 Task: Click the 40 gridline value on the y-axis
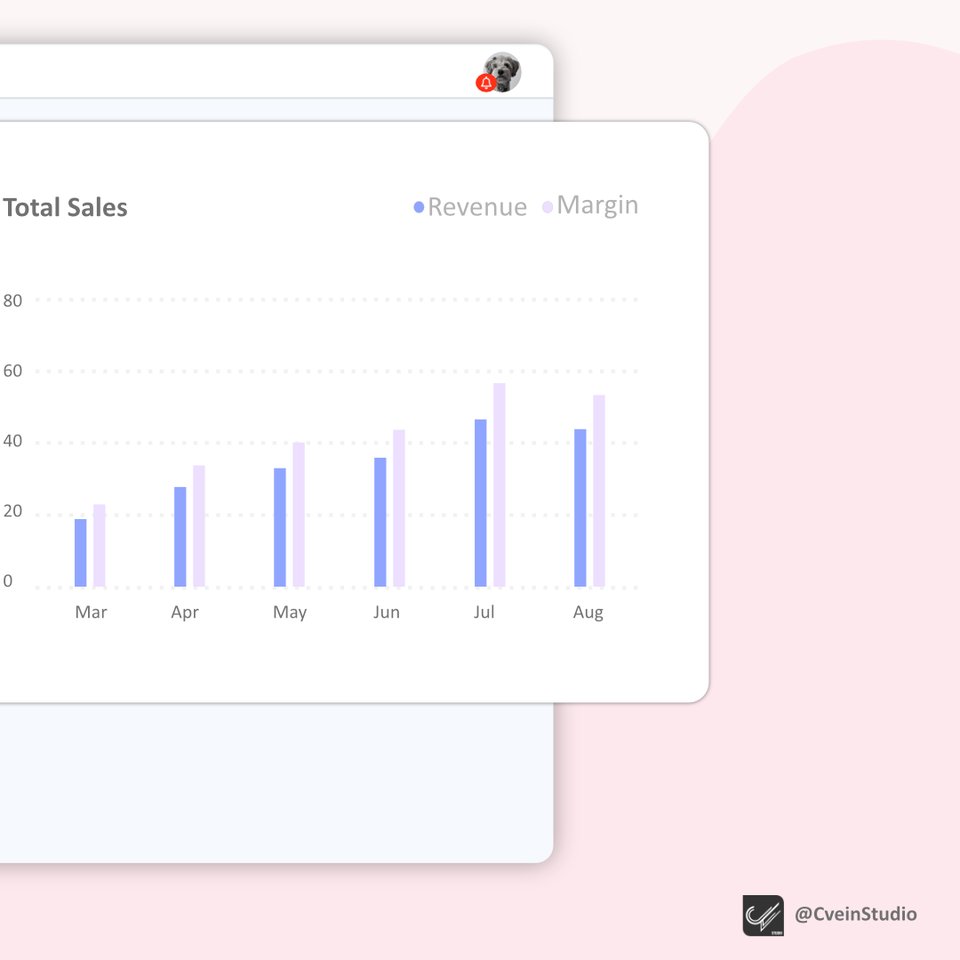[11, 441]
